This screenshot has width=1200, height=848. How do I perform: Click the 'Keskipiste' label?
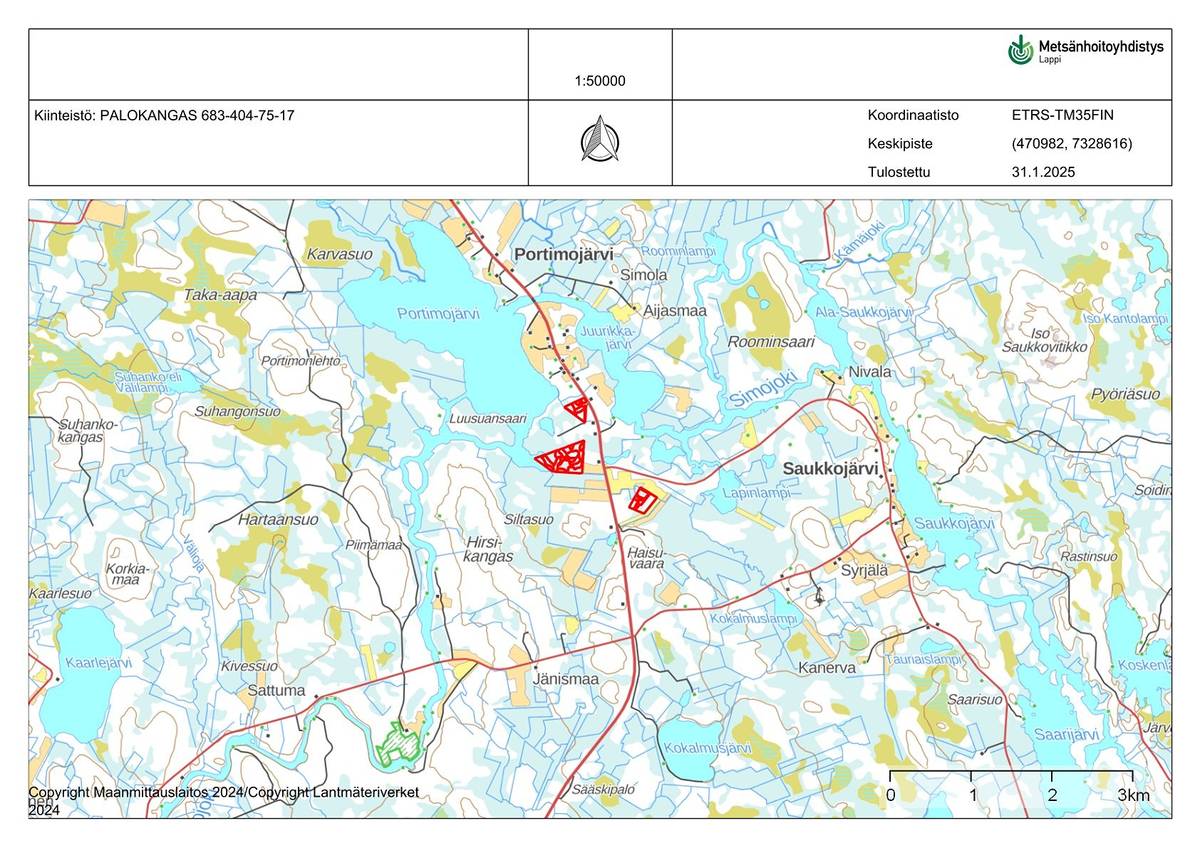point(900,143)
